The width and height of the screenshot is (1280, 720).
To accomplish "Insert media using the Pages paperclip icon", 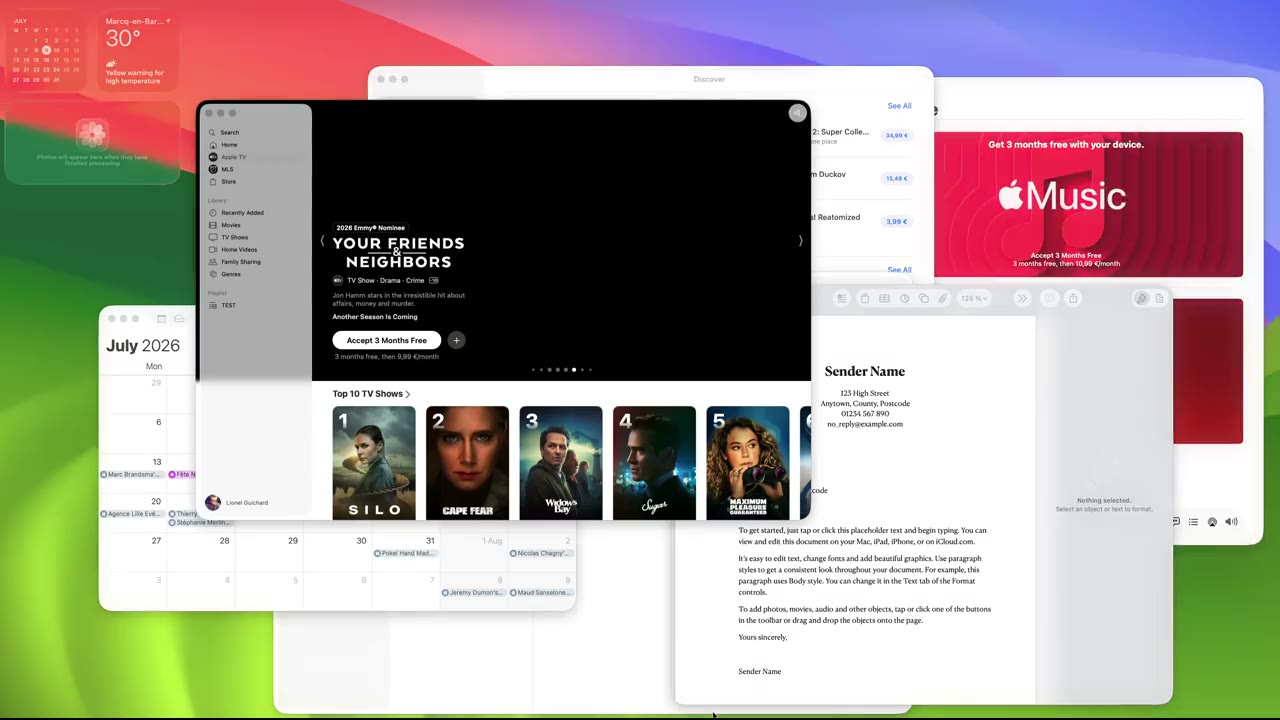I will click(942, 298).
